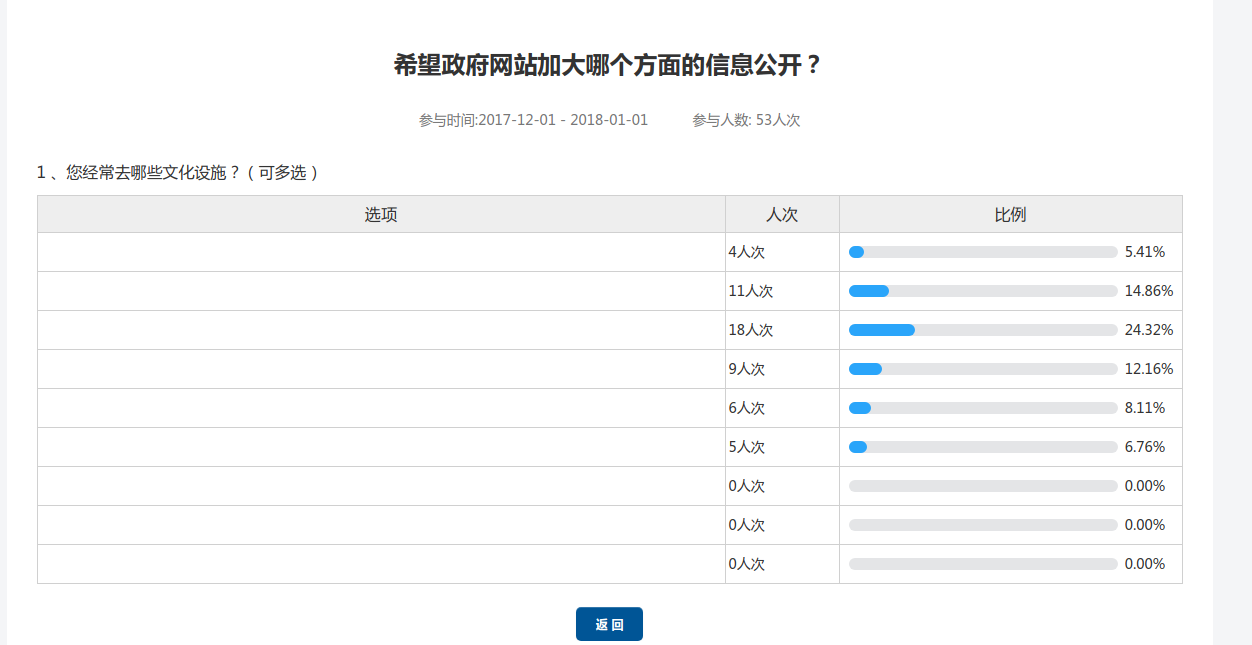This screenshot has width=1252, height=645.
Task: Select the 5人次 count cell
Action: pos(747,447)
